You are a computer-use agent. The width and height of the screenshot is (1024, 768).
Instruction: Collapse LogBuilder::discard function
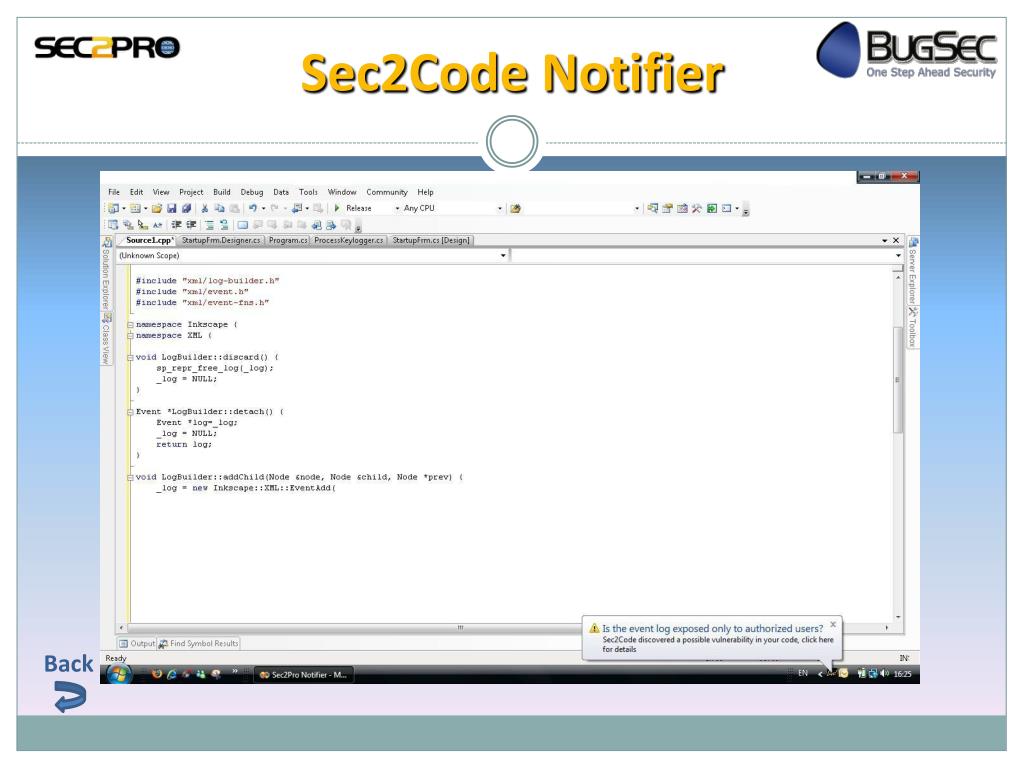[131, 357]
